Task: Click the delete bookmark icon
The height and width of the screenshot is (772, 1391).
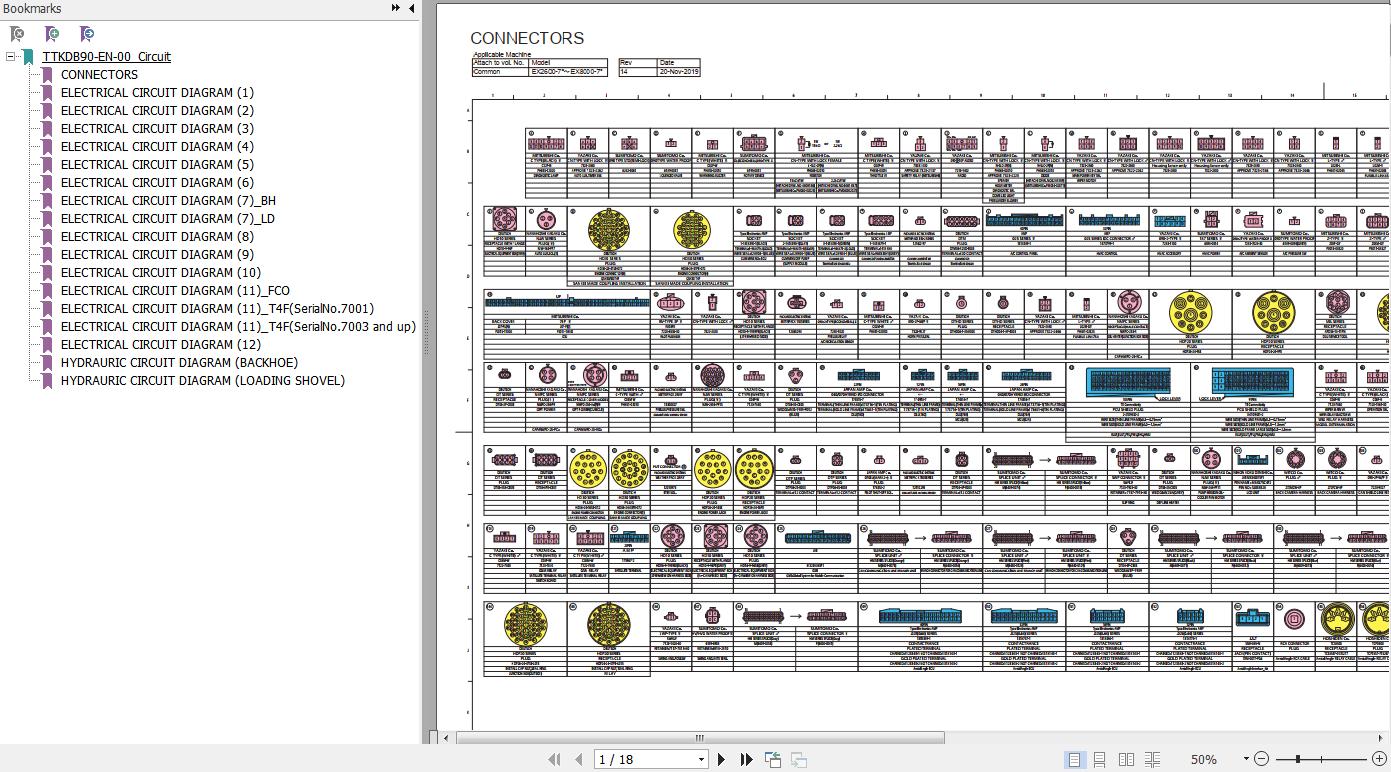Action: pos(16,35)
